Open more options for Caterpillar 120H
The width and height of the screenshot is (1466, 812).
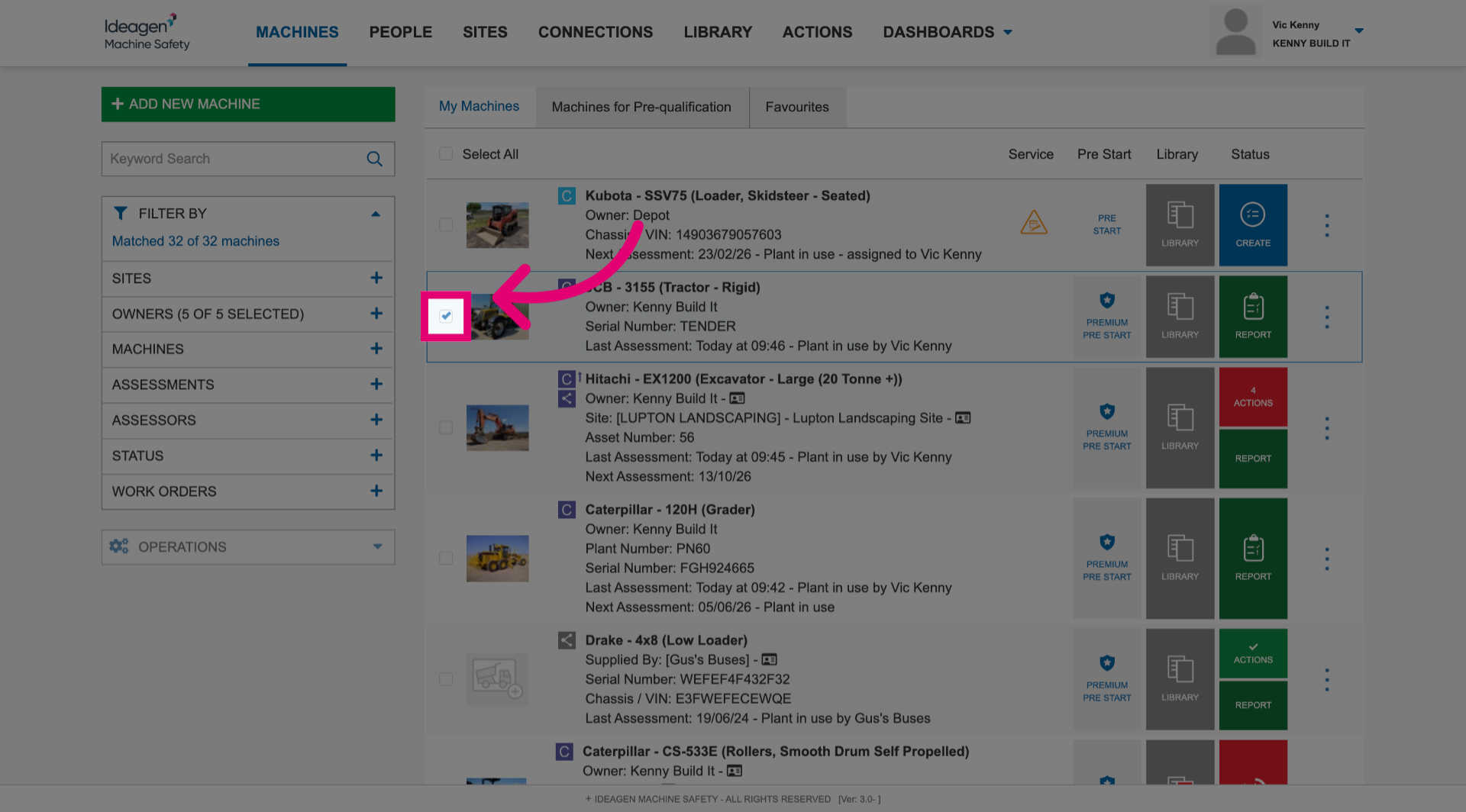1327,559
